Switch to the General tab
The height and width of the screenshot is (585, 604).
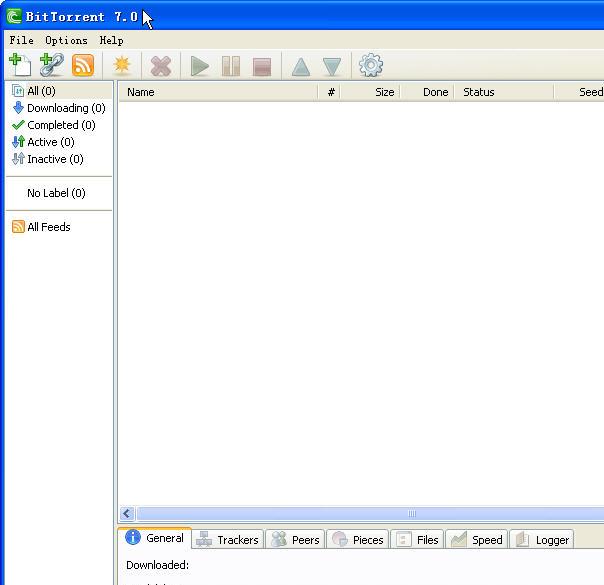click(x=155, y=538)
